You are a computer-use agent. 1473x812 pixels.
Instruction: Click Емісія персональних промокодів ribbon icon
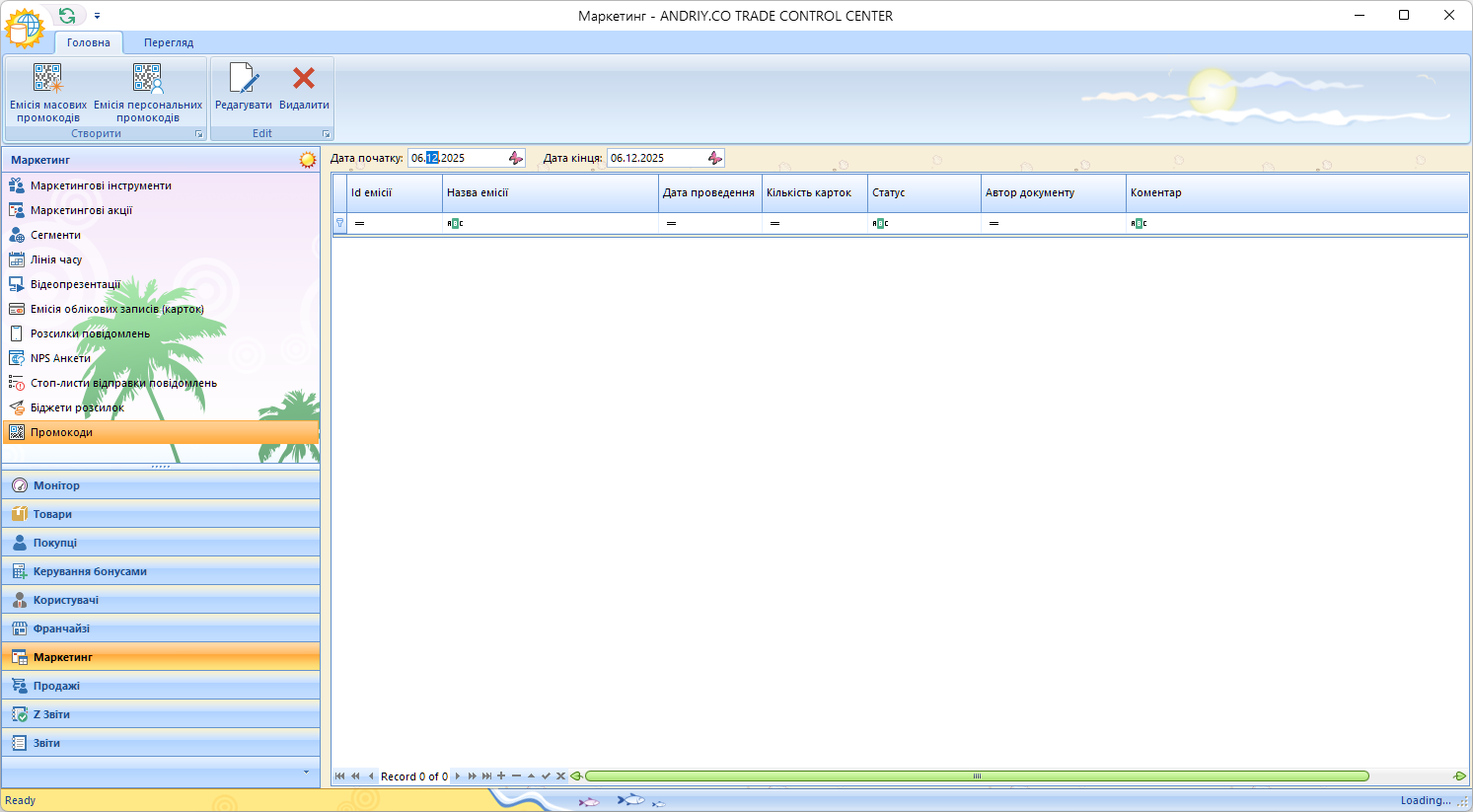[147, 78]
